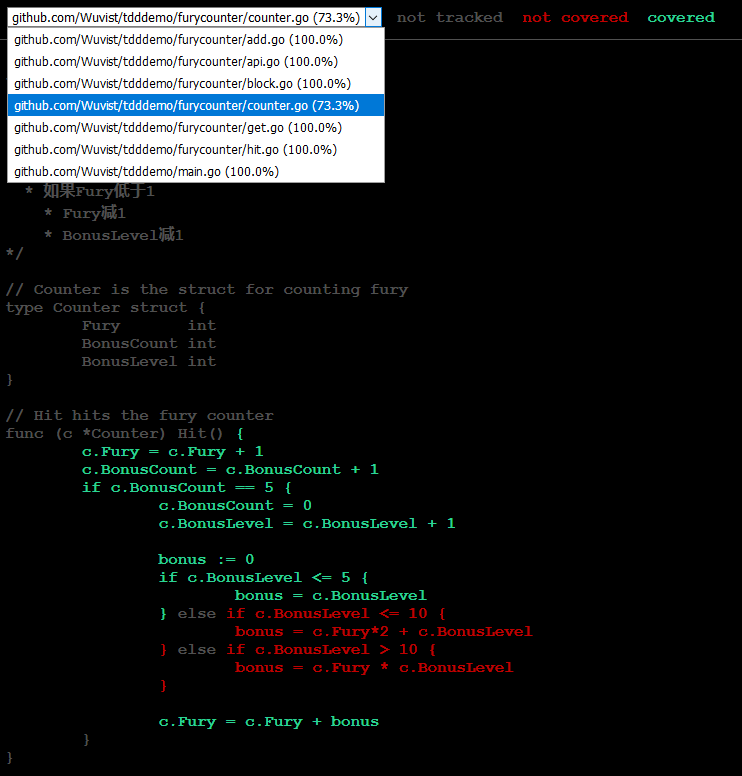Image resolution: width=742 pixels, height=776 pixels.
Task: Click the line 'c.BonusCount = 0'
Action: pyautogui.click(x=235, y=506)
